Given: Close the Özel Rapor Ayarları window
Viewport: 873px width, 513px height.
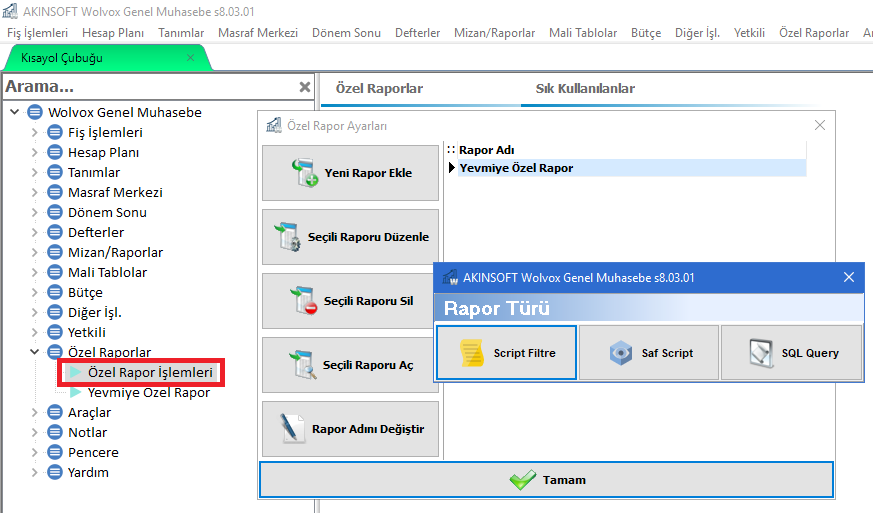Looking at the screenshot, I should pyautogui.click(x=820, y=125).
